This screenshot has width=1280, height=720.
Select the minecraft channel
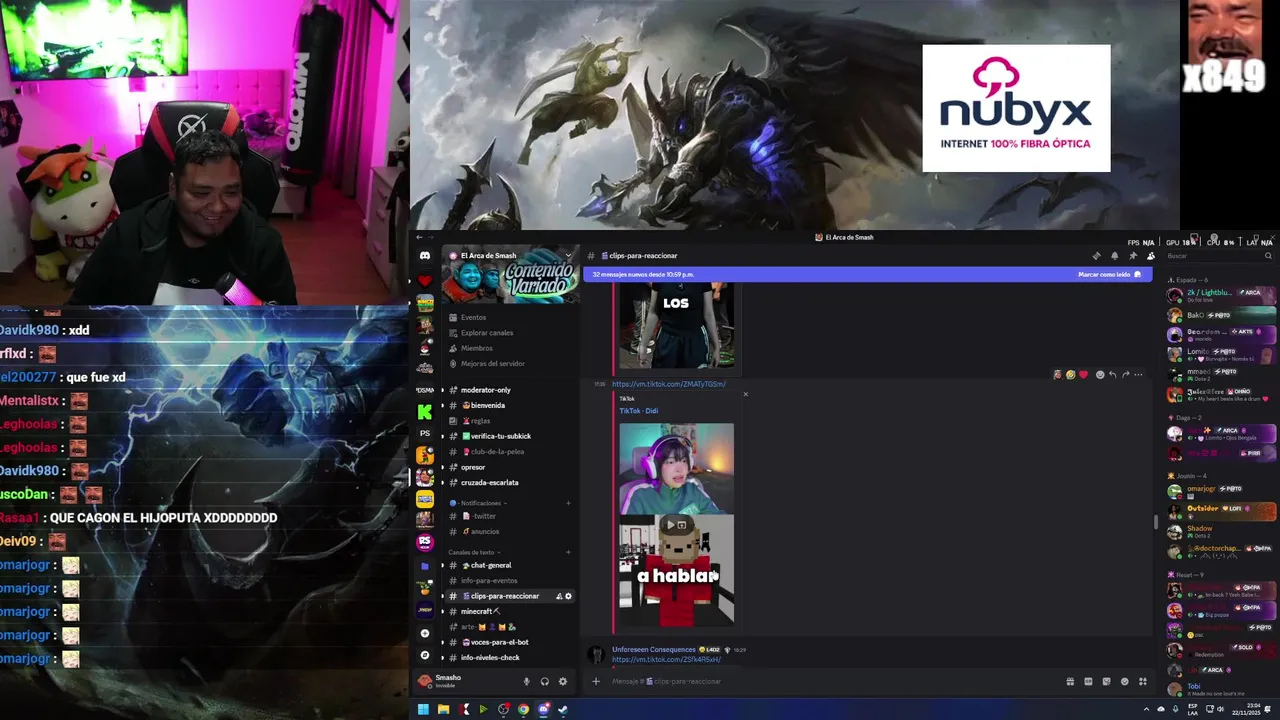tap(510, 611)
